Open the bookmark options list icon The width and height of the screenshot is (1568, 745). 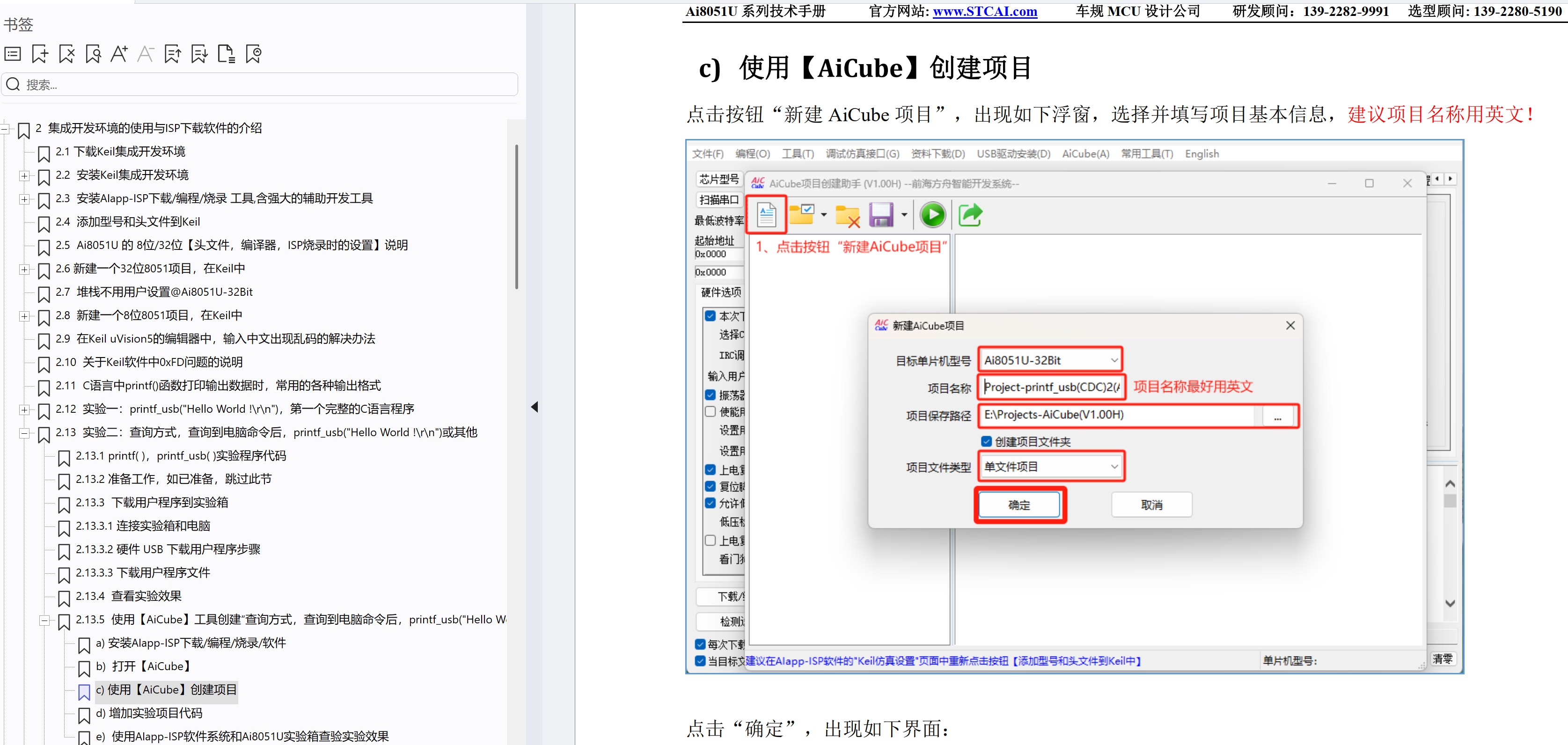13,54
